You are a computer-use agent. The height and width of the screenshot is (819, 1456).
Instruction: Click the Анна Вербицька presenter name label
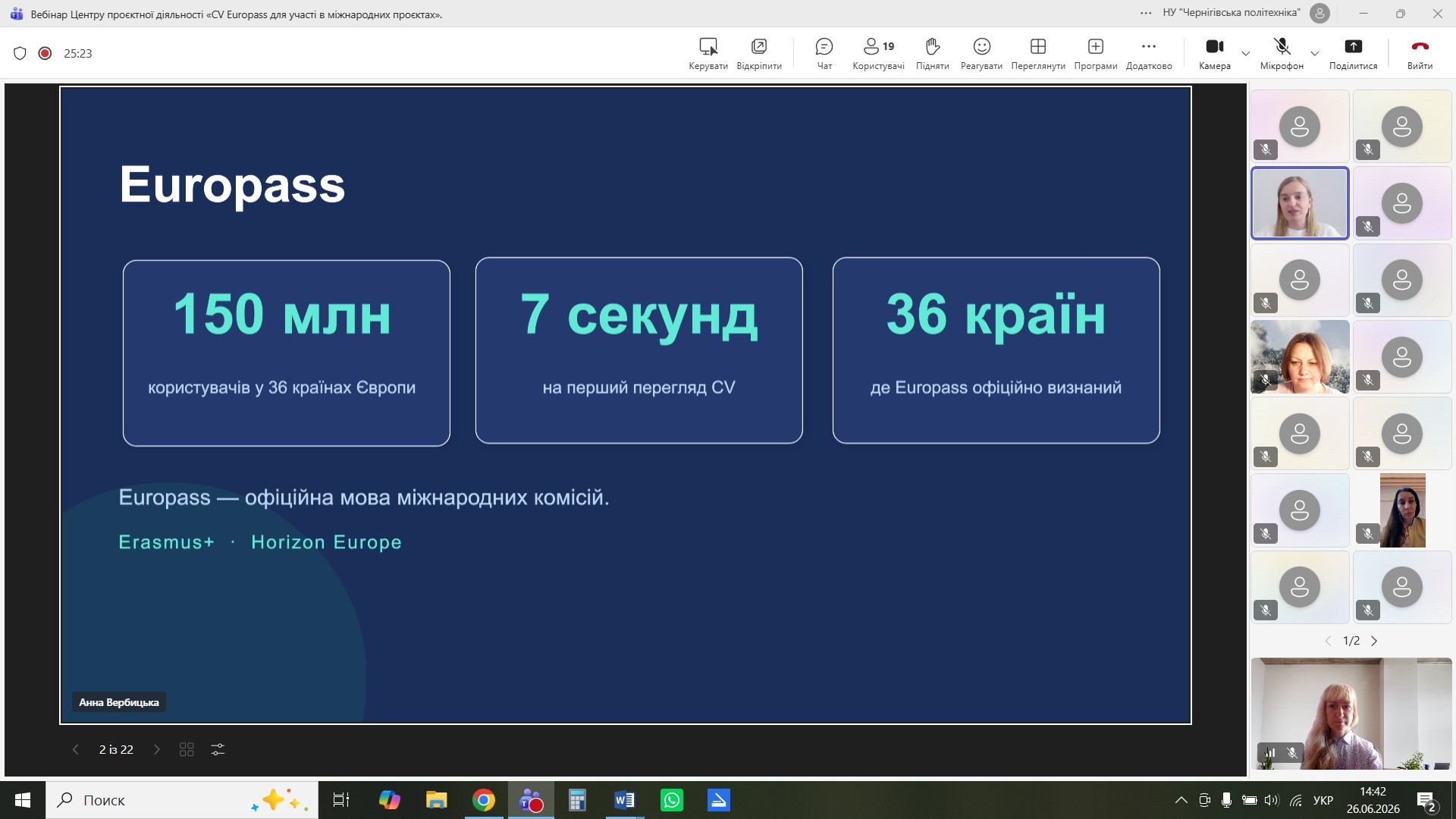119,702
